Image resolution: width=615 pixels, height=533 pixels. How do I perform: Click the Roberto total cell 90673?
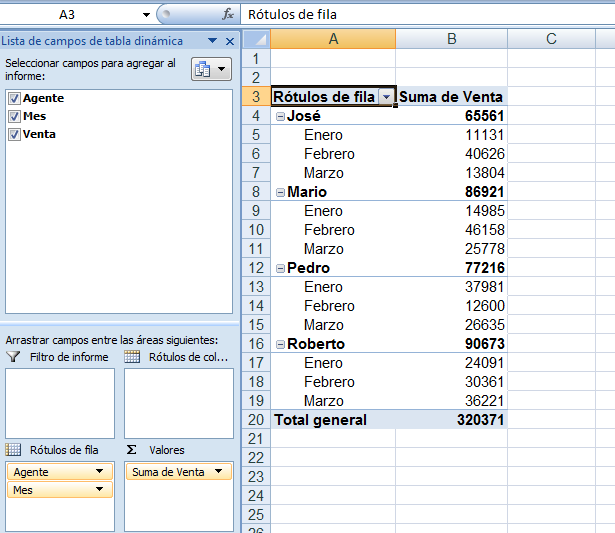pyautogui.click(x=451, y=344)
